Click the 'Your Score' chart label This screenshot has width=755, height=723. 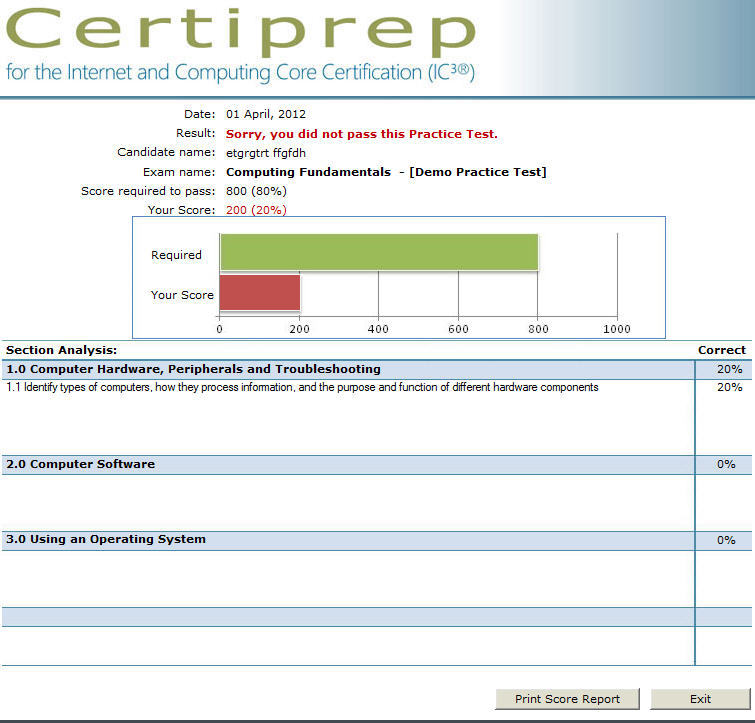(x=182, y=295)
